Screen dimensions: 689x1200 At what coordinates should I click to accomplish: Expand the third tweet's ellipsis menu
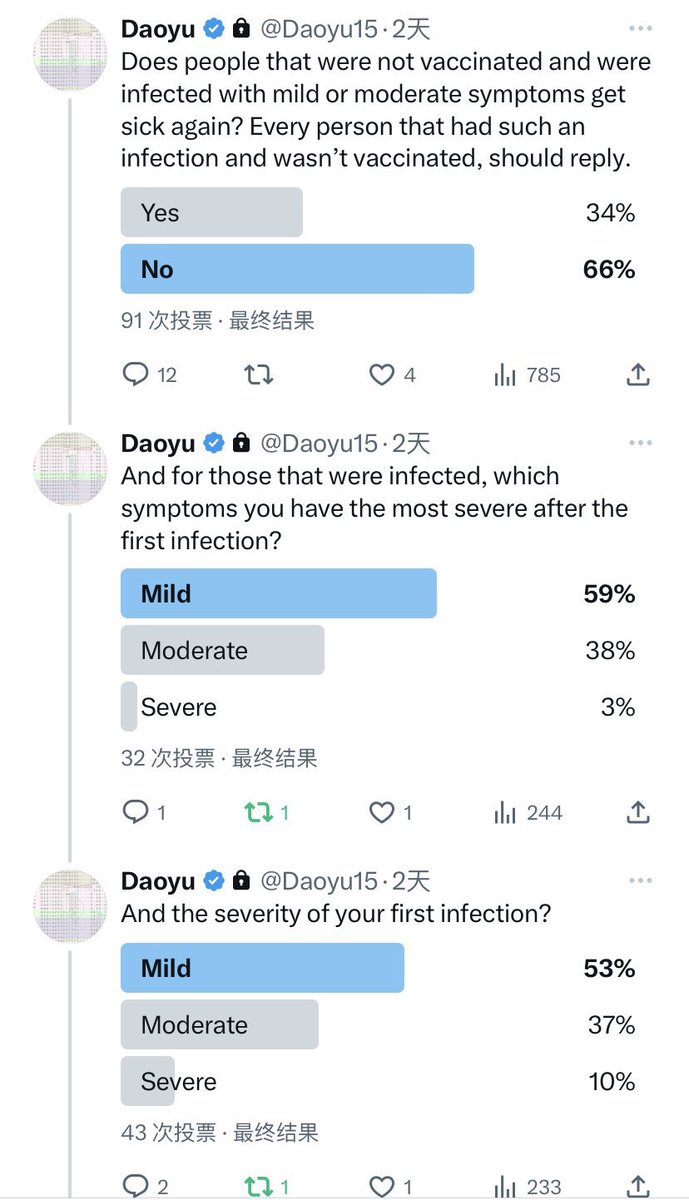click(x=640, y=881)
